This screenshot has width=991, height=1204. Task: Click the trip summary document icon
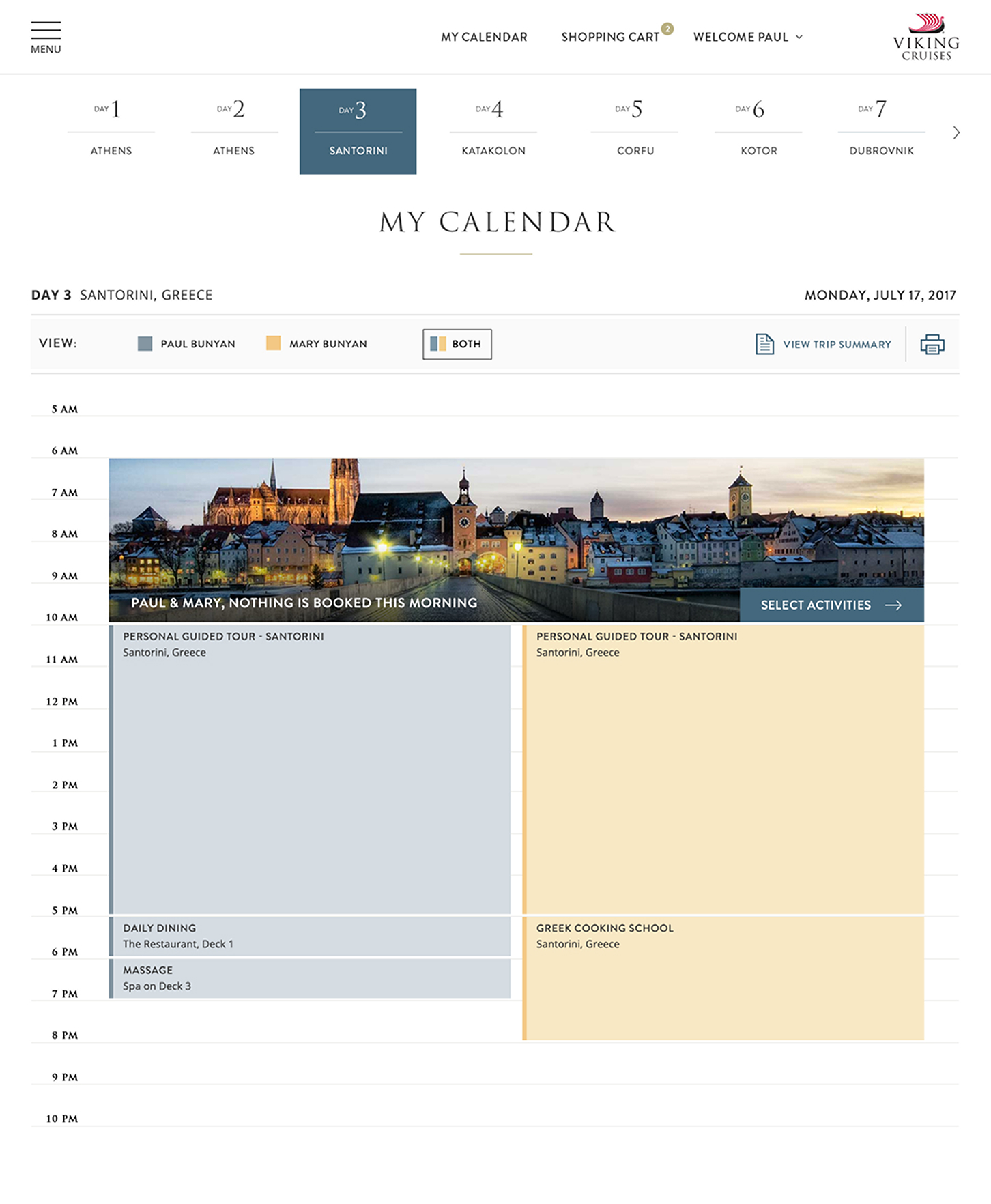coord(764,344)
